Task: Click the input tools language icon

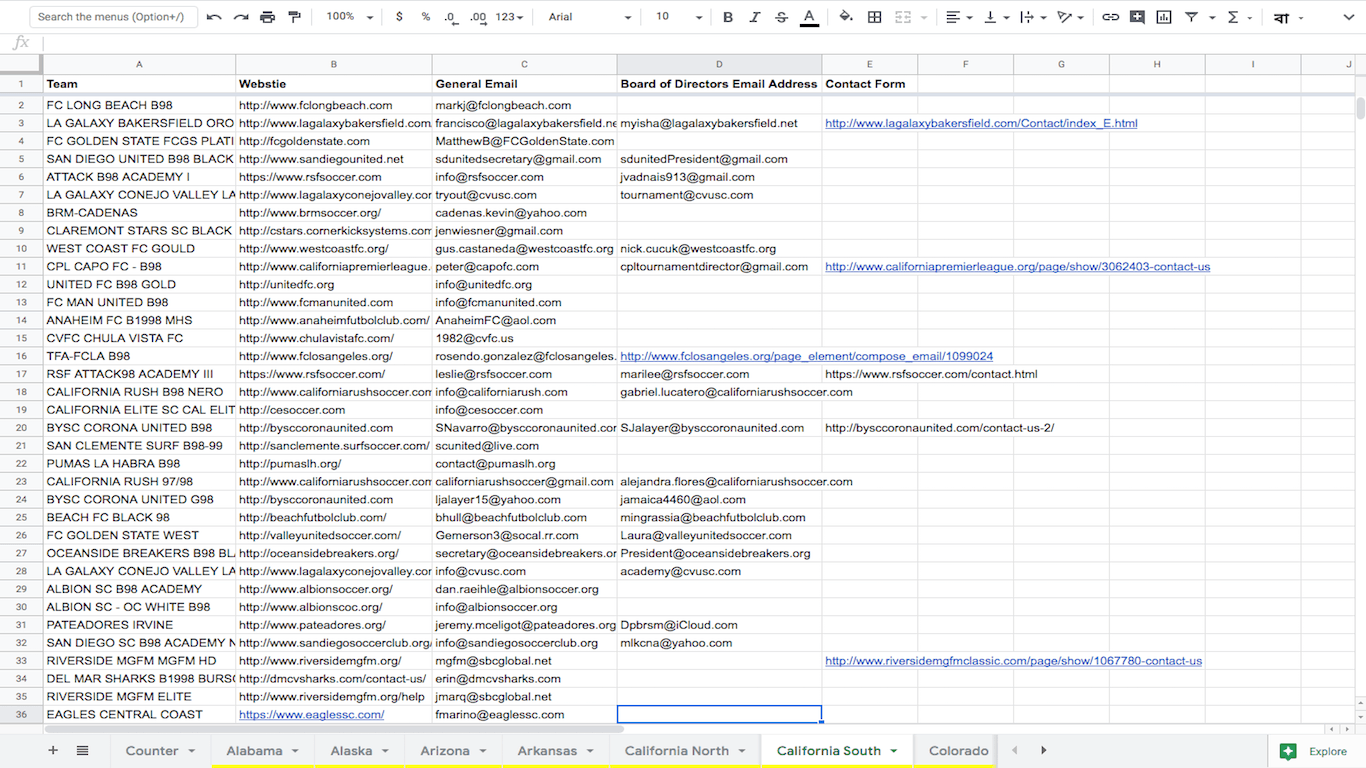Action: [x=1281, y=18]
